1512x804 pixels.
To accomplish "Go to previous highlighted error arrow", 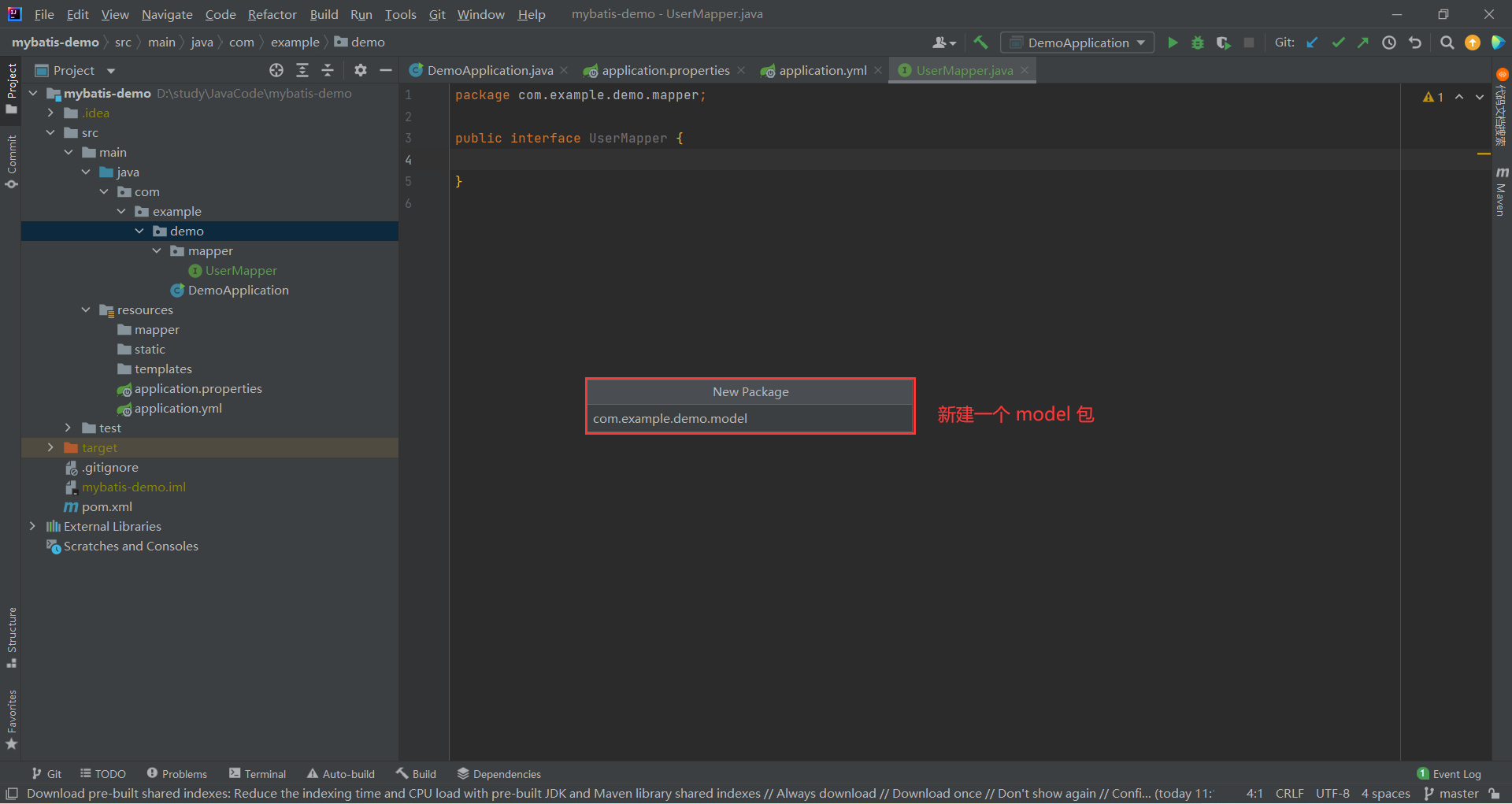I will pos(1459,97).
